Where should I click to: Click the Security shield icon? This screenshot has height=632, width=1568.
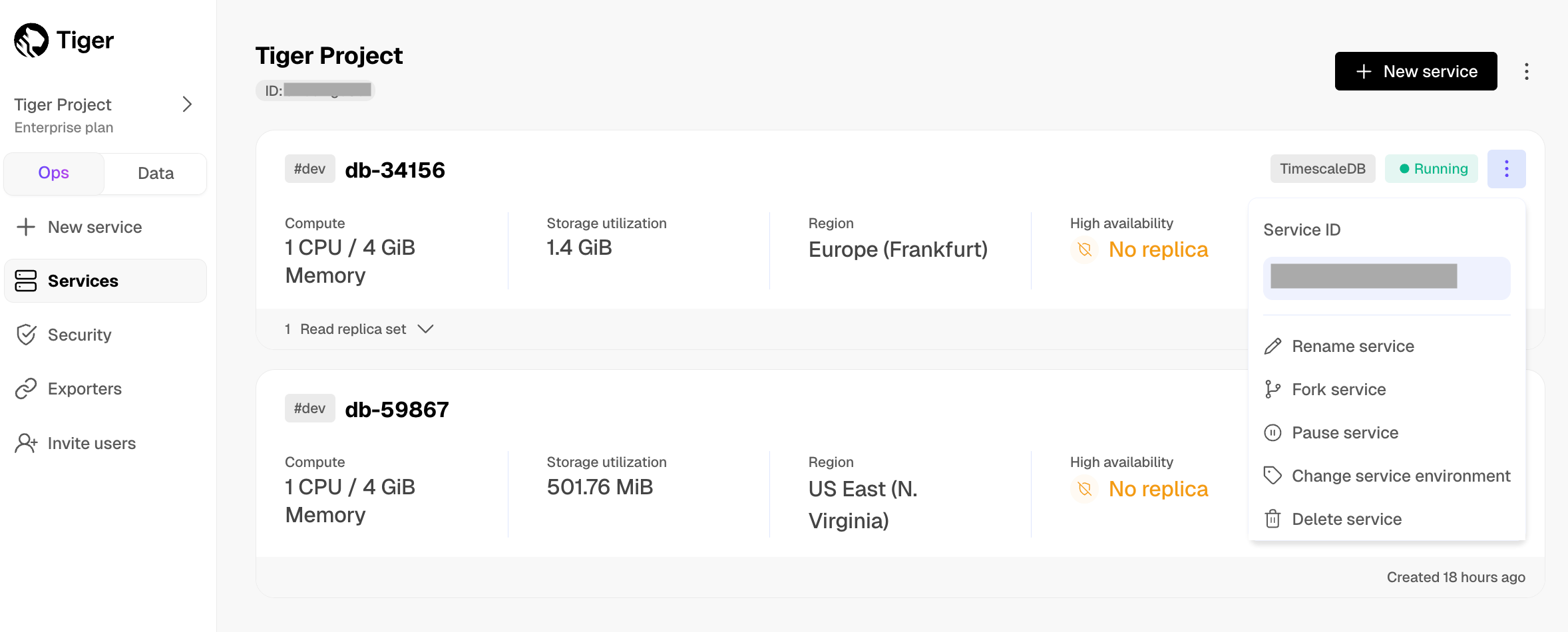coord(26,335)
